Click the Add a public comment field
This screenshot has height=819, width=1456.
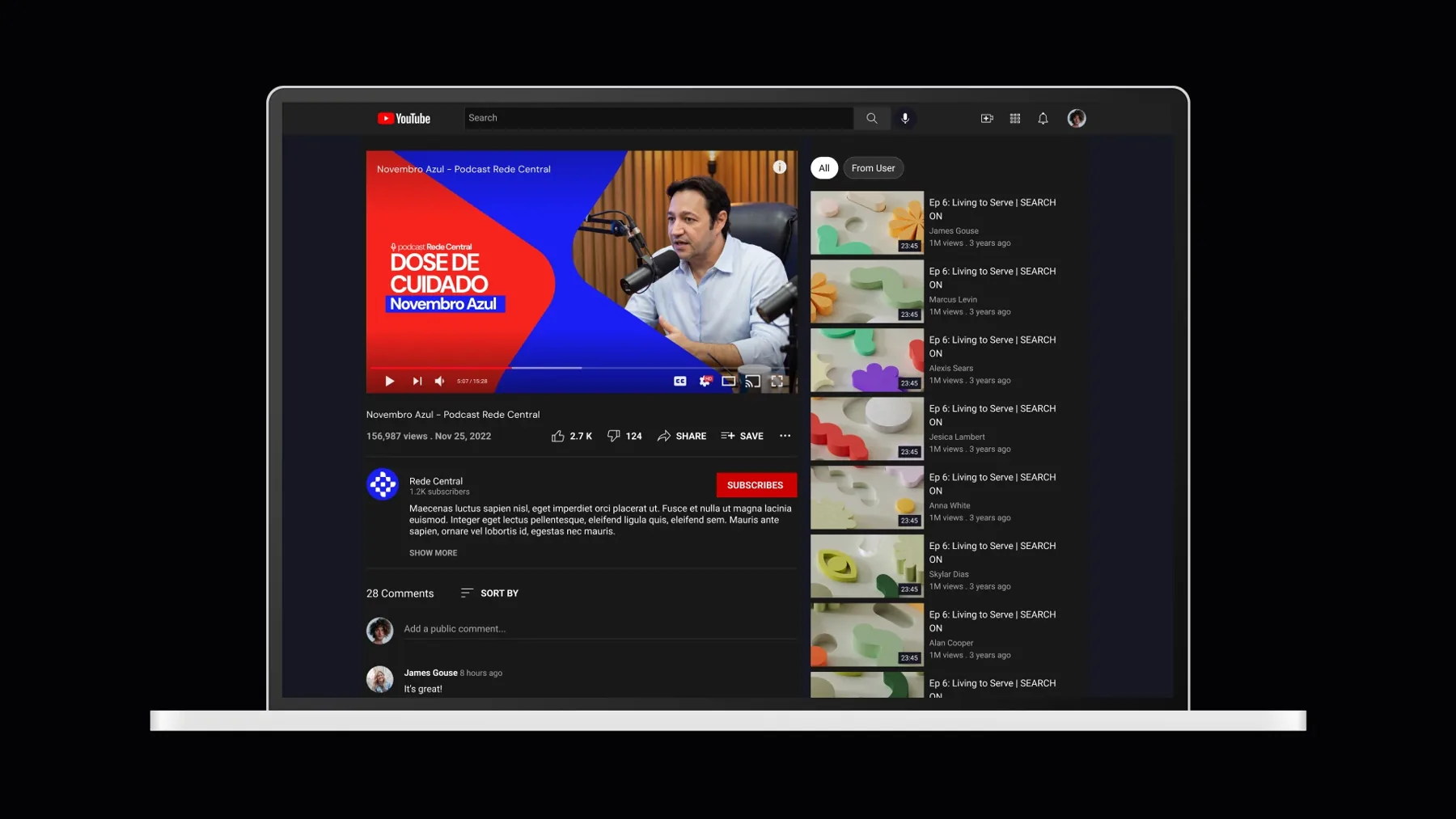pyautogui.click(x=599, y=629)
